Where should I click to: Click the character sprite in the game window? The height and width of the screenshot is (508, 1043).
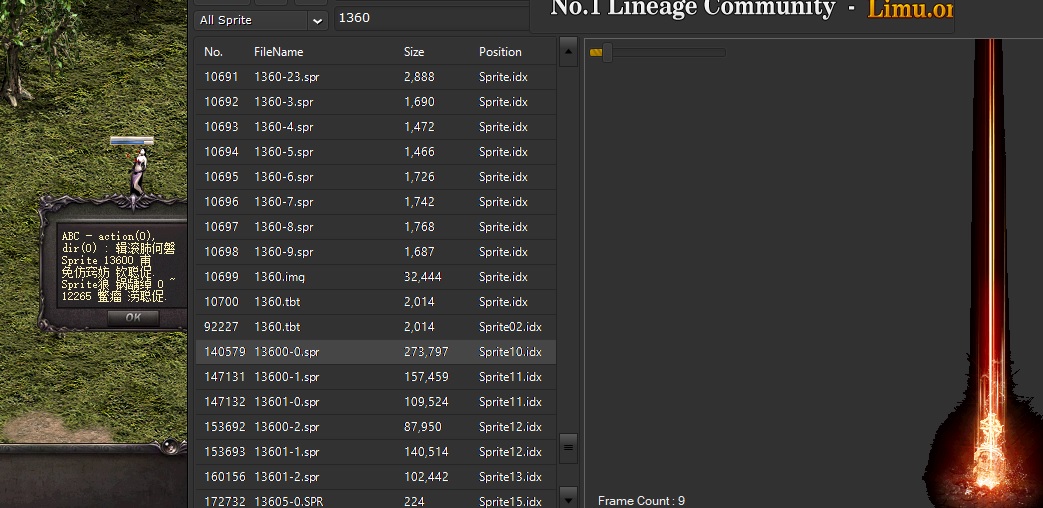point(138,172)
